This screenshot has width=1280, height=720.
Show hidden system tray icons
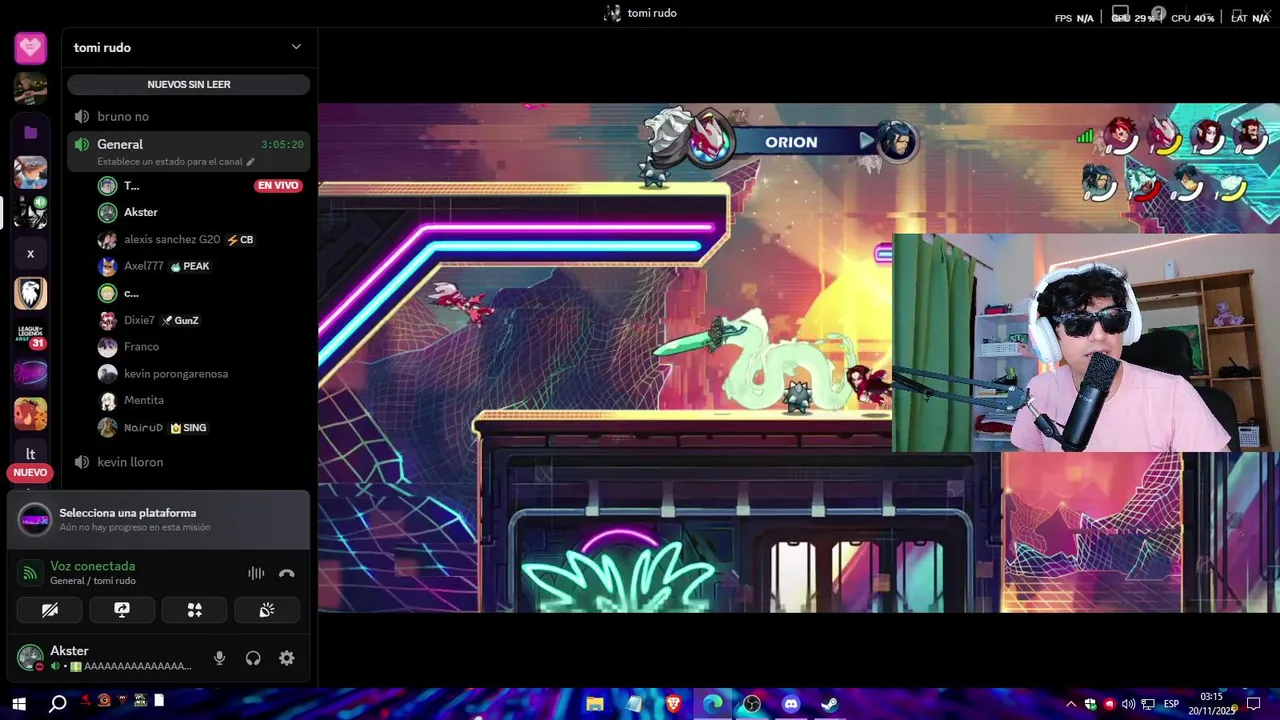[x=1071, y=704]
